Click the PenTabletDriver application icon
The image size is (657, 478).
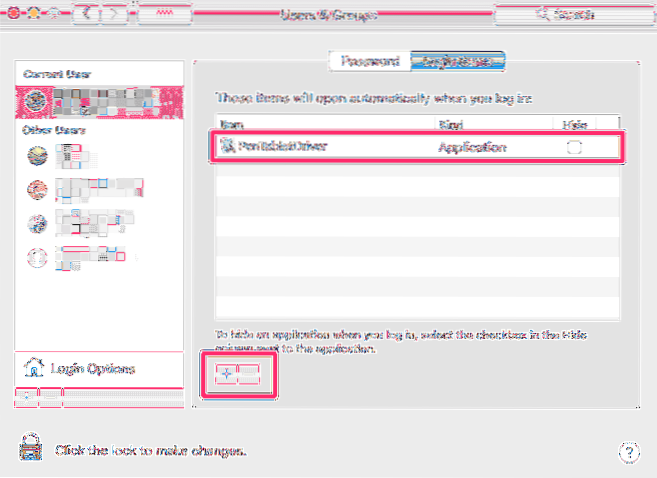pos(225,147)
